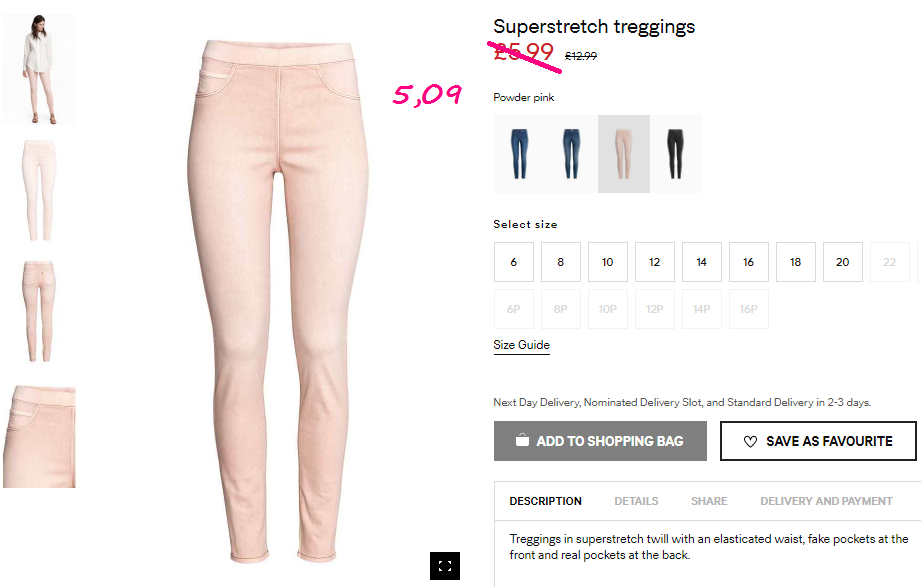Switch to the Share tab
This screenshot has width=921, height=587.
(x=709, y=501)
